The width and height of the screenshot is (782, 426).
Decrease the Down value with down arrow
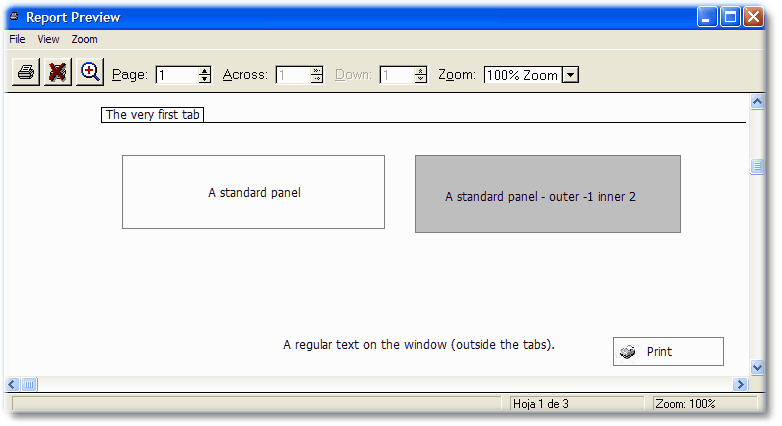point(421,79)
